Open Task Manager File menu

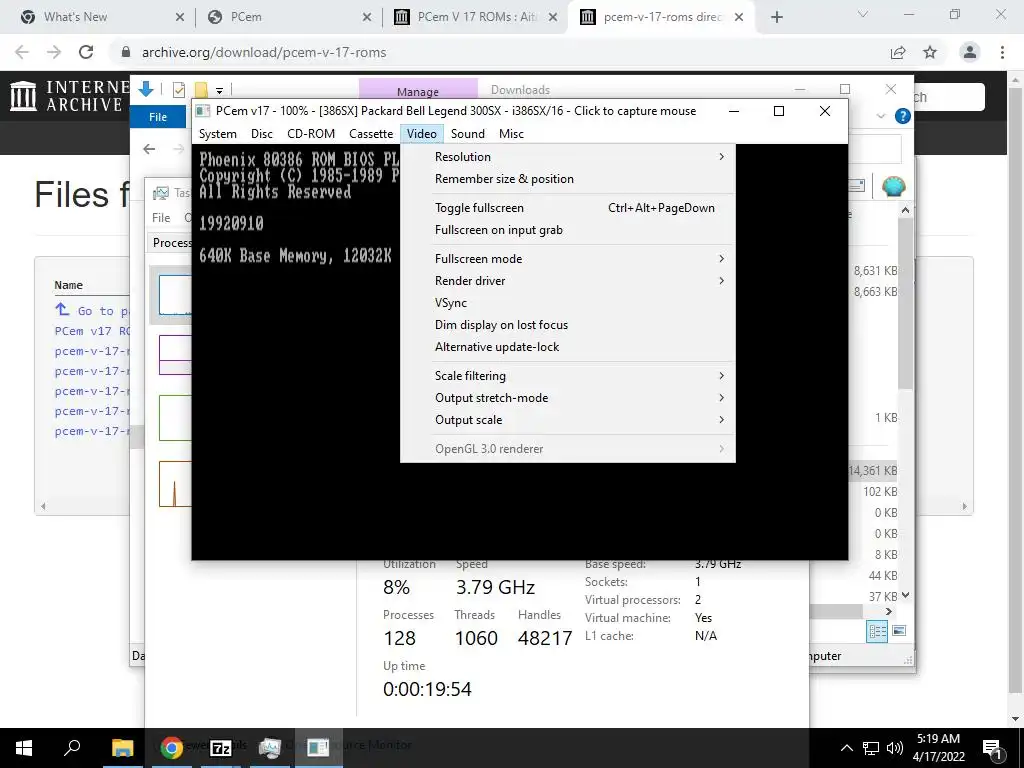(x=161, y=217)
